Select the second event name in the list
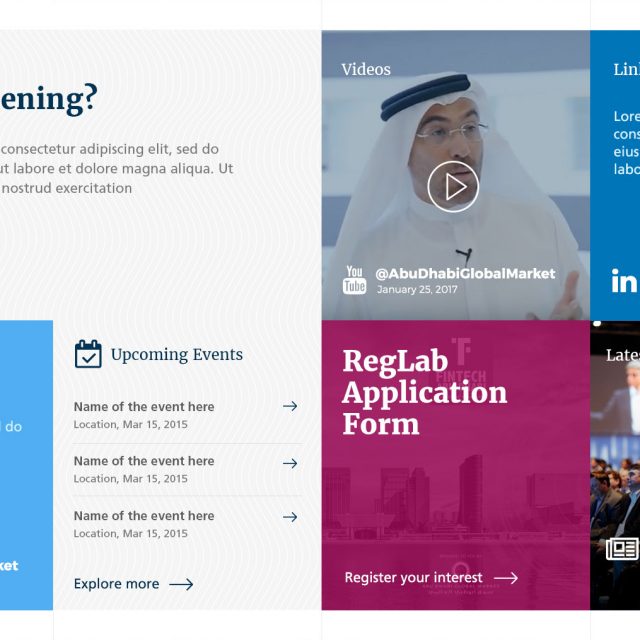The width and height of the screenshot is (640, 640). point(144,461)
